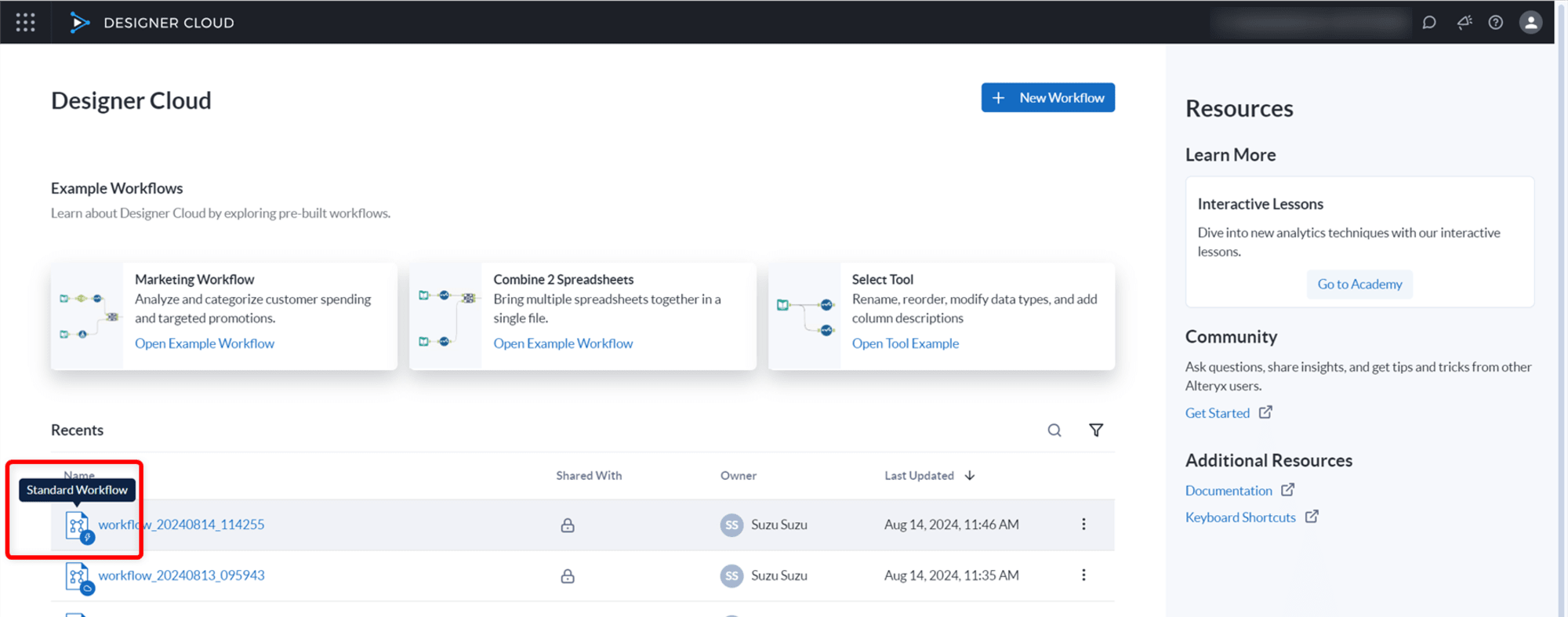Viewport: 1568px width, 617px height.
Task: Click the filter funnel icon in Recents
Action: click(1096, 430)
